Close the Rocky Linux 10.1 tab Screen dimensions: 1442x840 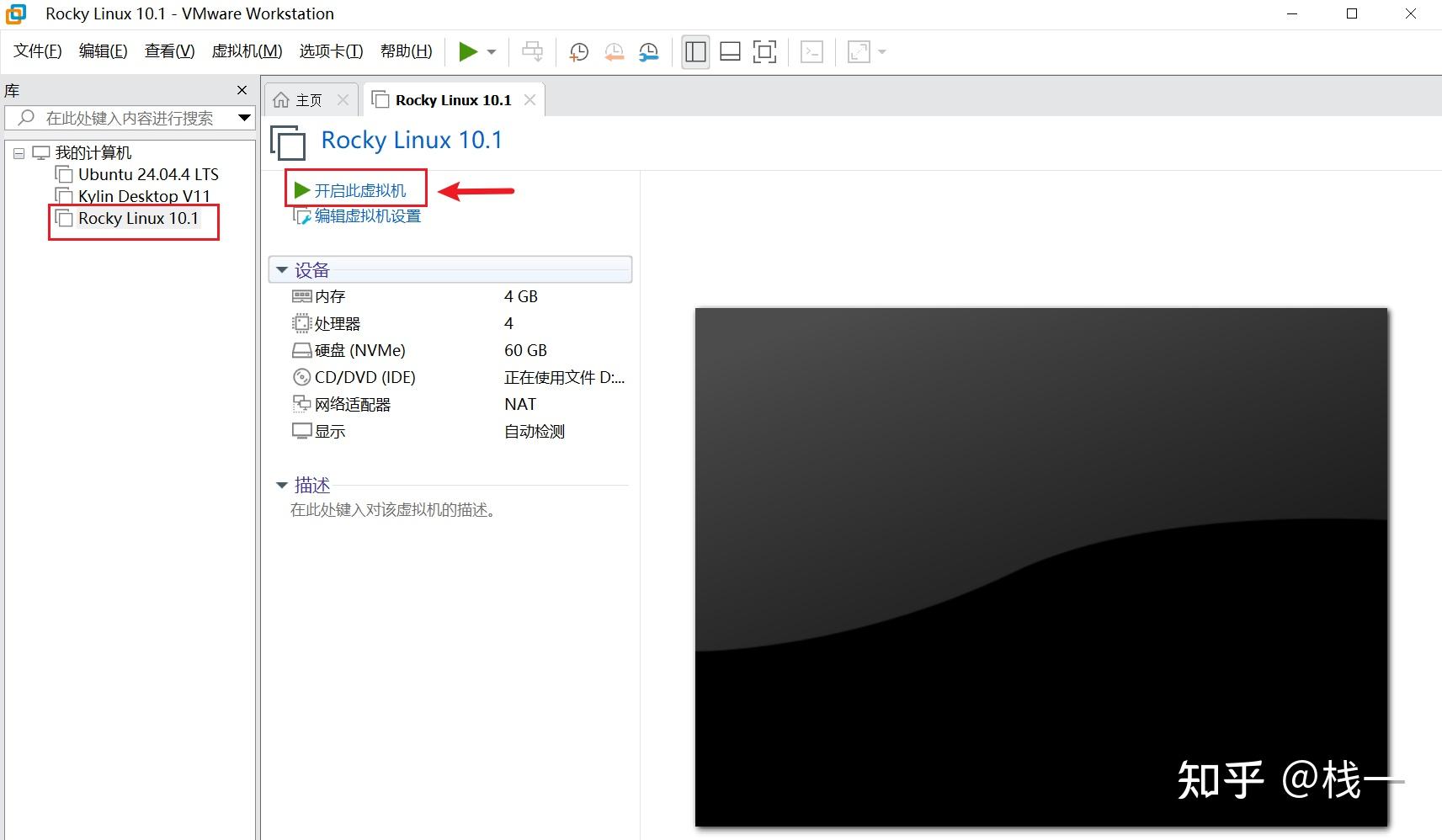pyautogui.click(x=529, y=99)
